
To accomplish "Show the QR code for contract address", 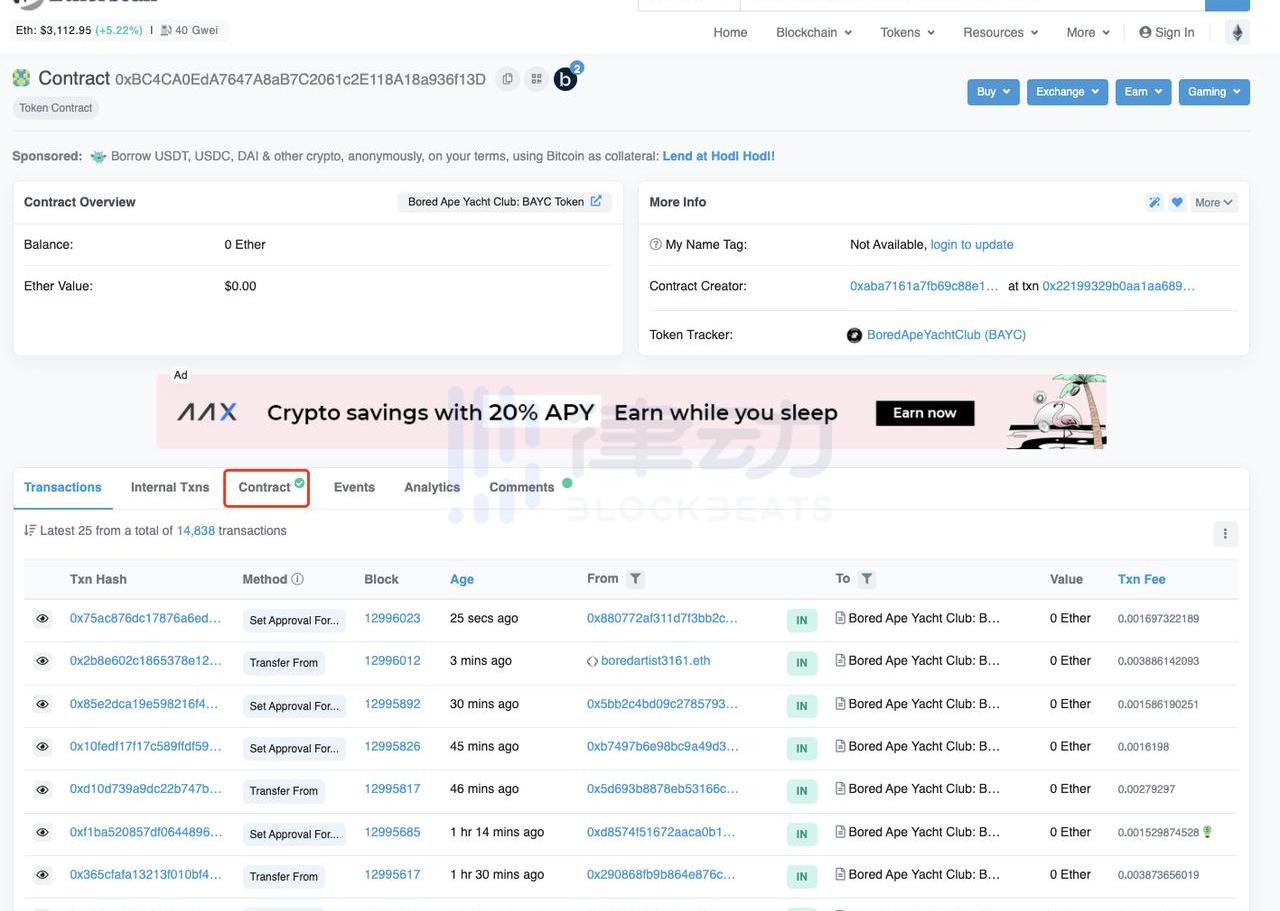I will (x=536, y=79).
